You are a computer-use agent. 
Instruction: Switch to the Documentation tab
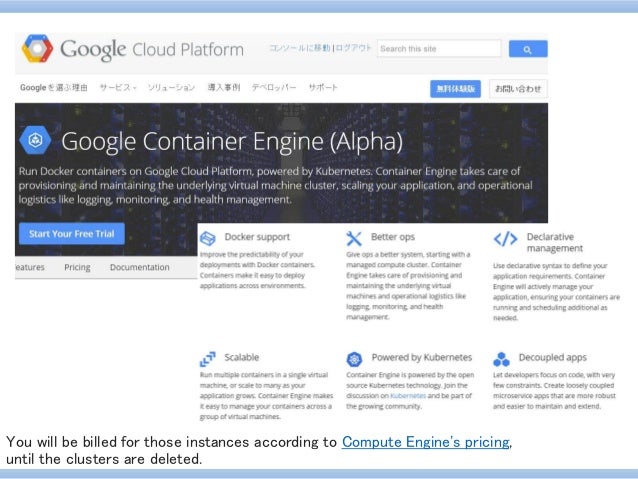(140, 267)
